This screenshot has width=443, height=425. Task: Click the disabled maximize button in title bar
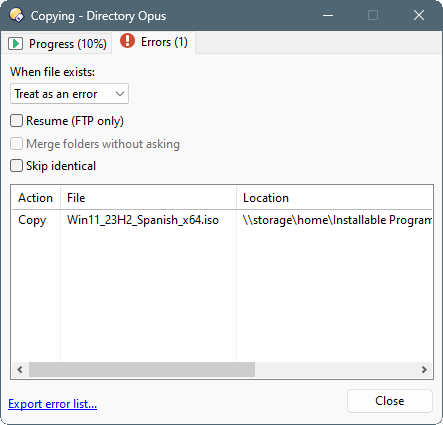point(373,15)
